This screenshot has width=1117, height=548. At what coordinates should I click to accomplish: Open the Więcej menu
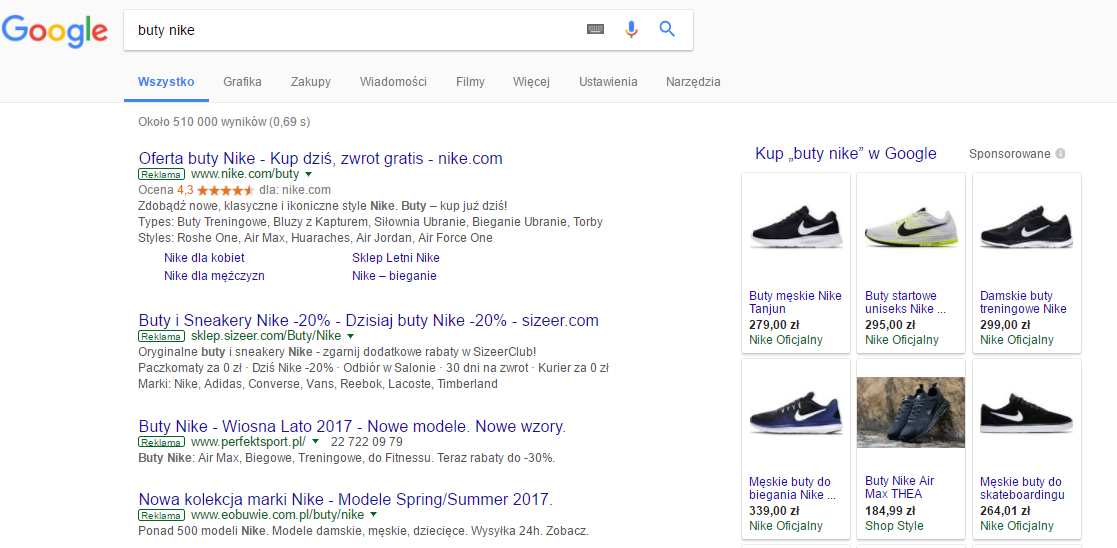(x=531, y=82)
